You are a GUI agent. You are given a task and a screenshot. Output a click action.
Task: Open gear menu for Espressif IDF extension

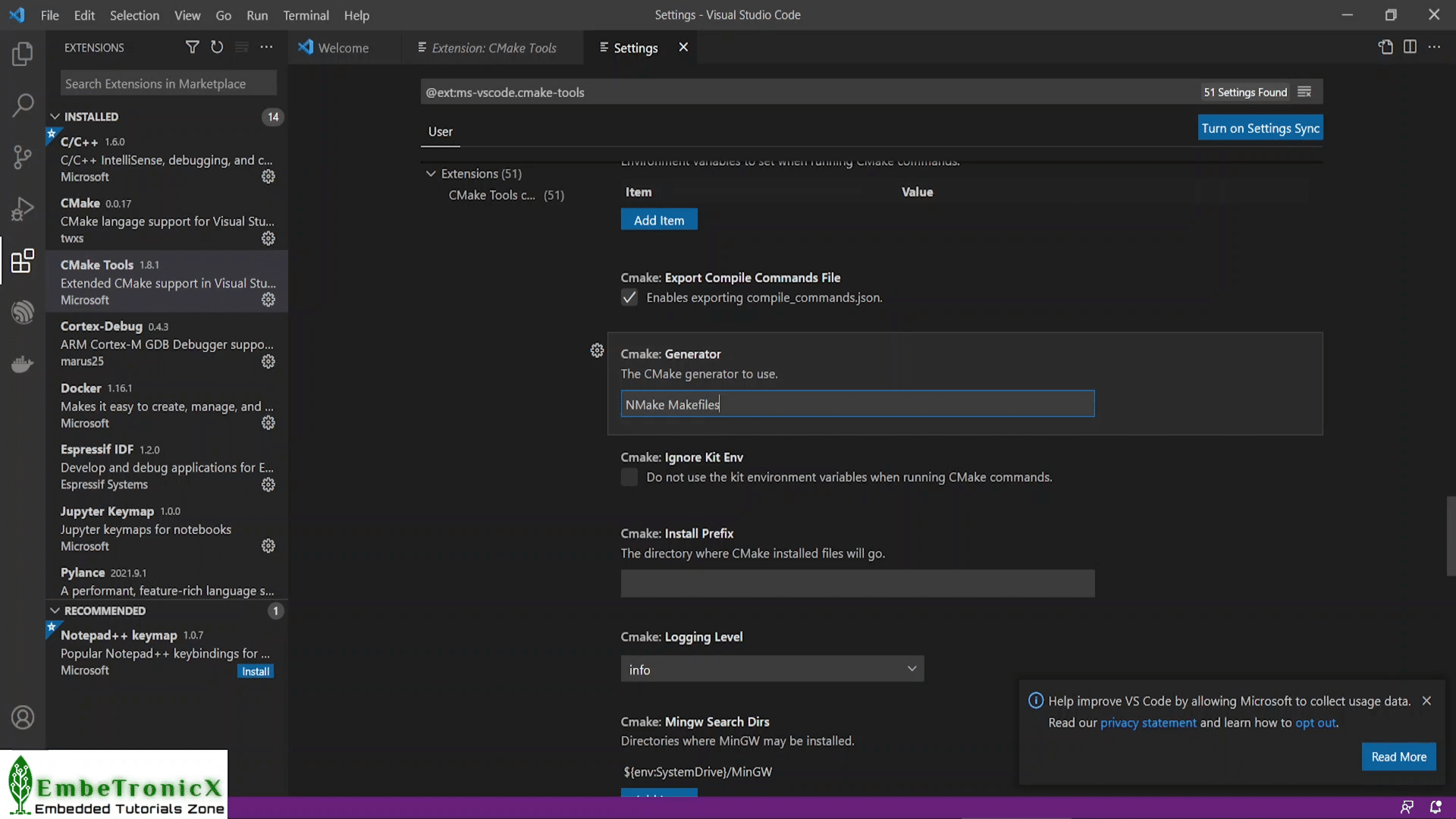point(268,485)
